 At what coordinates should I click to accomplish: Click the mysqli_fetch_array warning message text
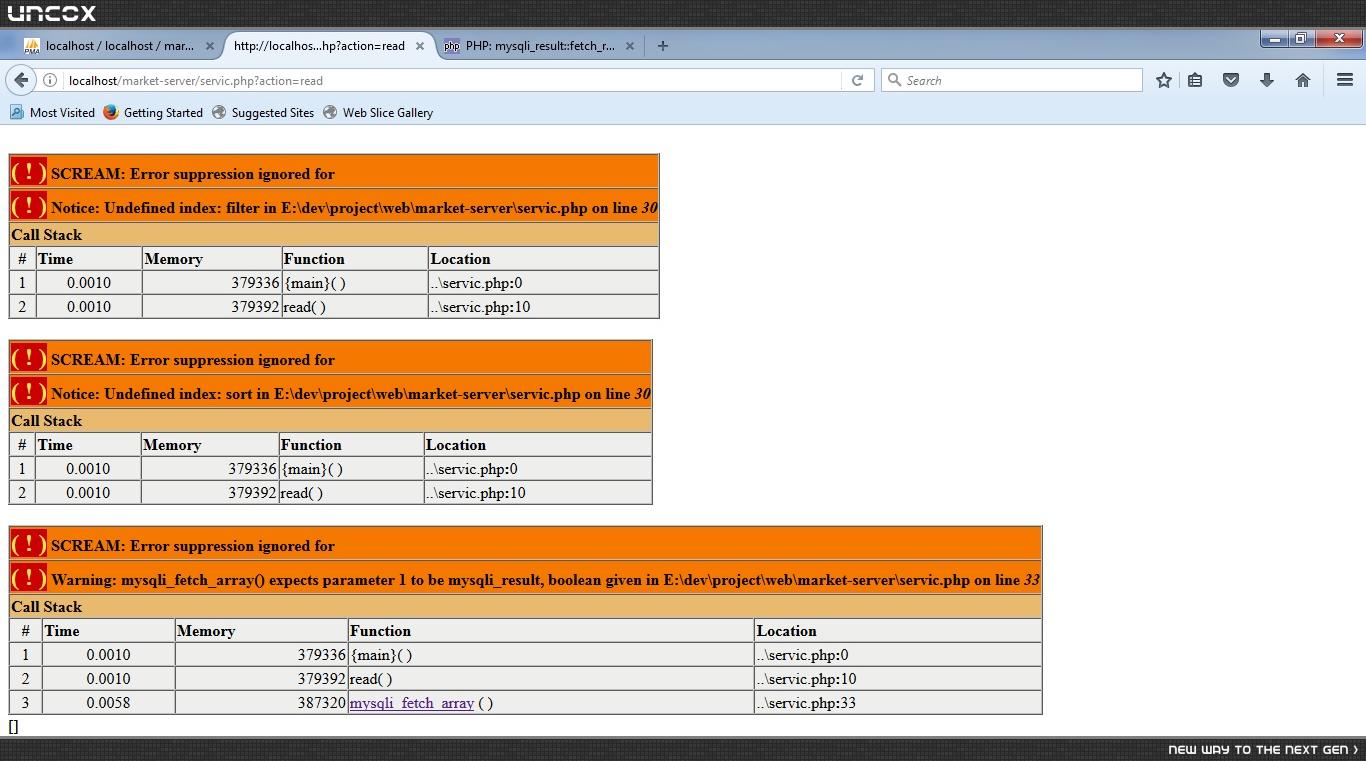pyautogui.click(x=546, y=580)
